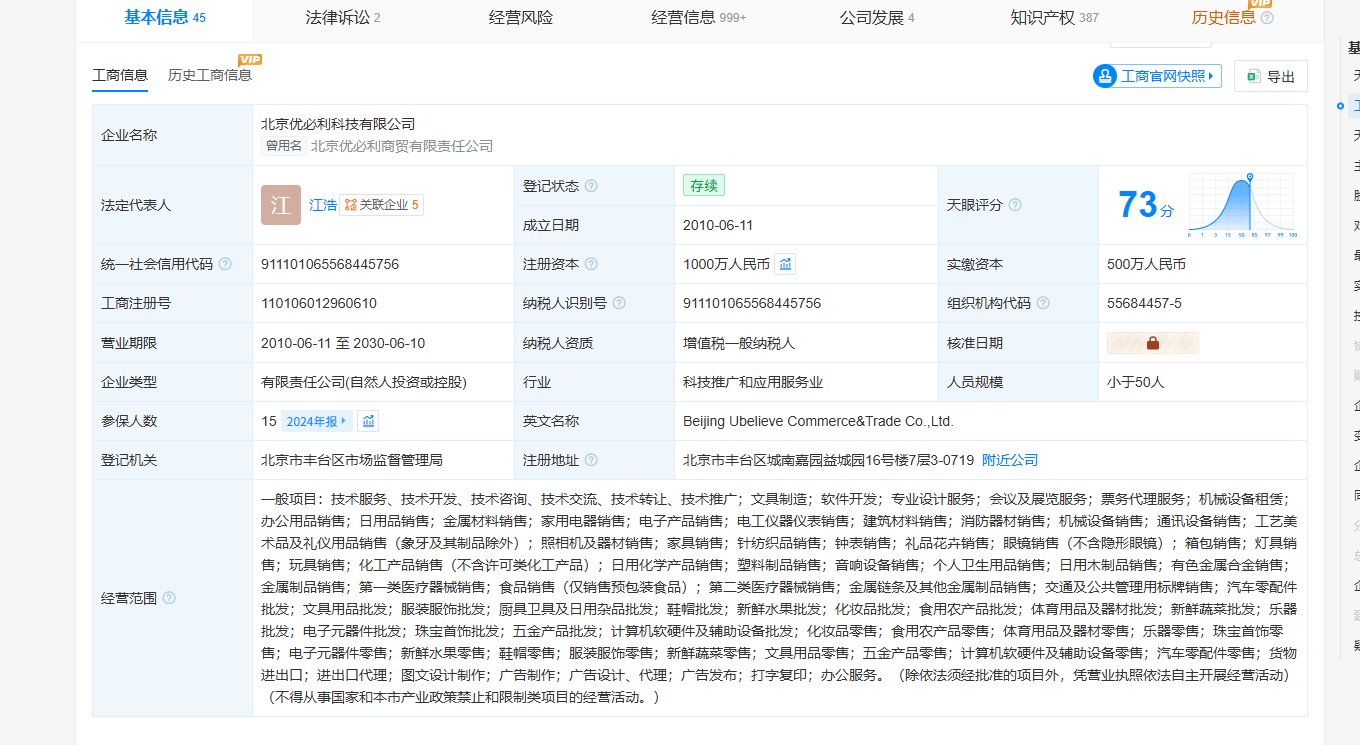Click the lock icon in 核准日期 row

[1152, 343]
